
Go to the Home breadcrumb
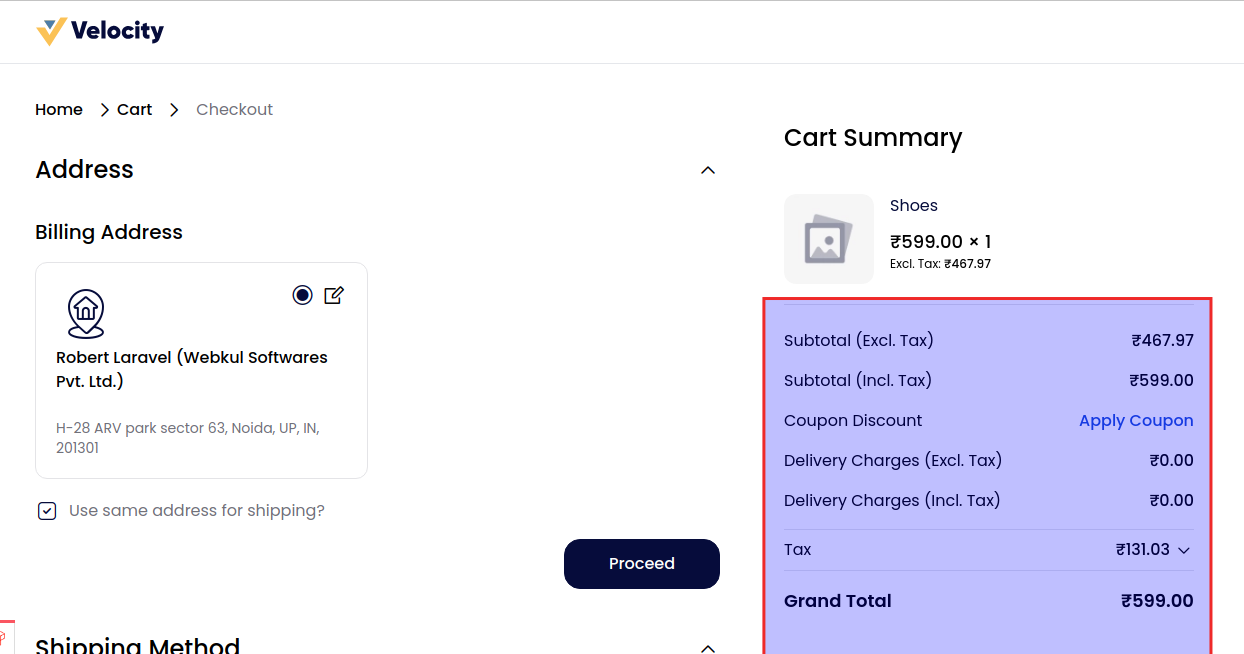(59, 110)
